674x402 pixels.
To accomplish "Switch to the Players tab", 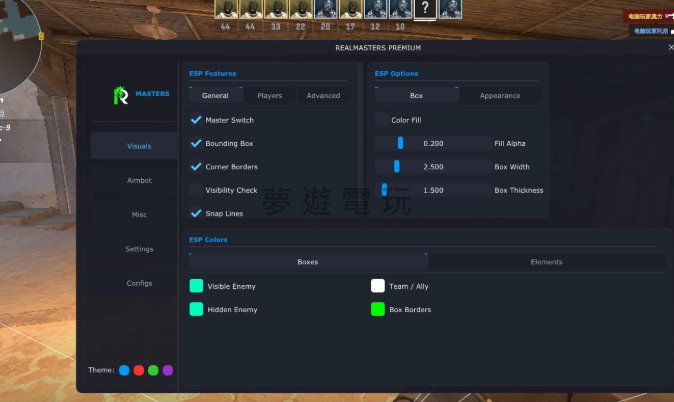I will (x=269, y=96).
